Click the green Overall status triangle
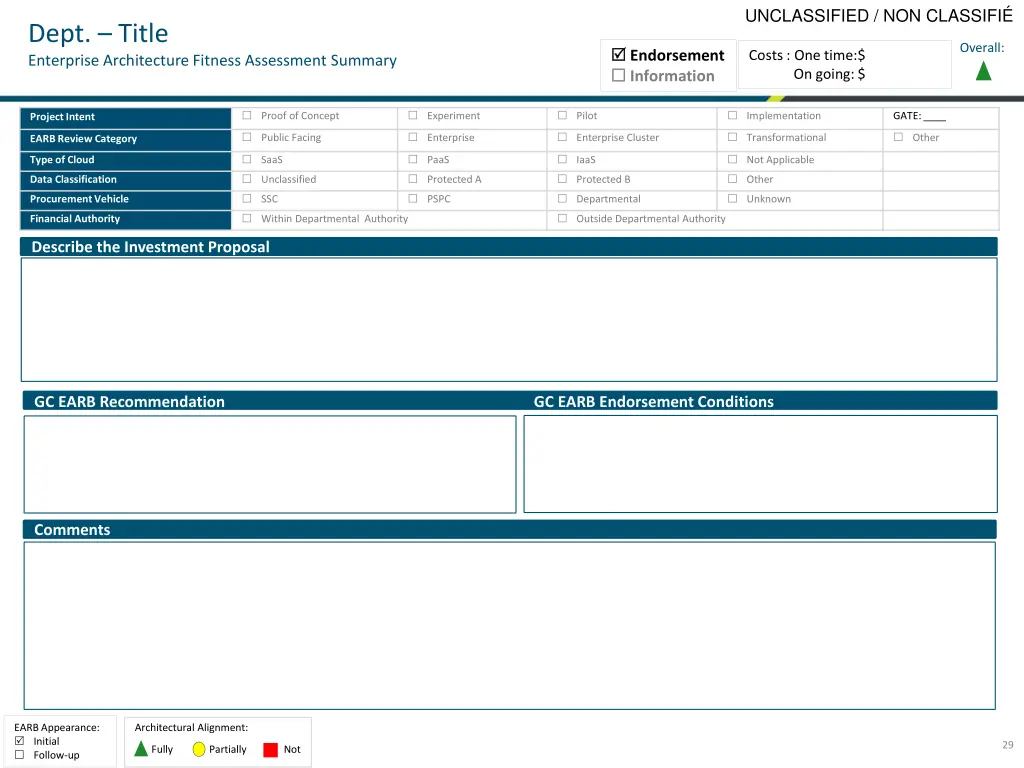1024x768 pixels. (983, 70)
